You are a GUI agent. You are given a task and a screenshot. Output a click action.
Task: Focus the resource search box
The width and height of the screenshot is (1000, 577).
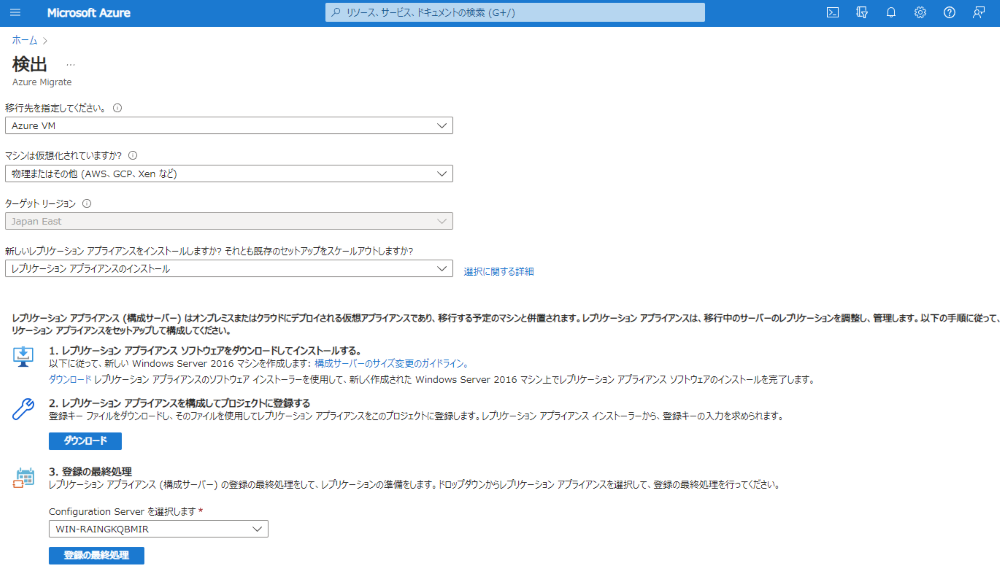515,13
